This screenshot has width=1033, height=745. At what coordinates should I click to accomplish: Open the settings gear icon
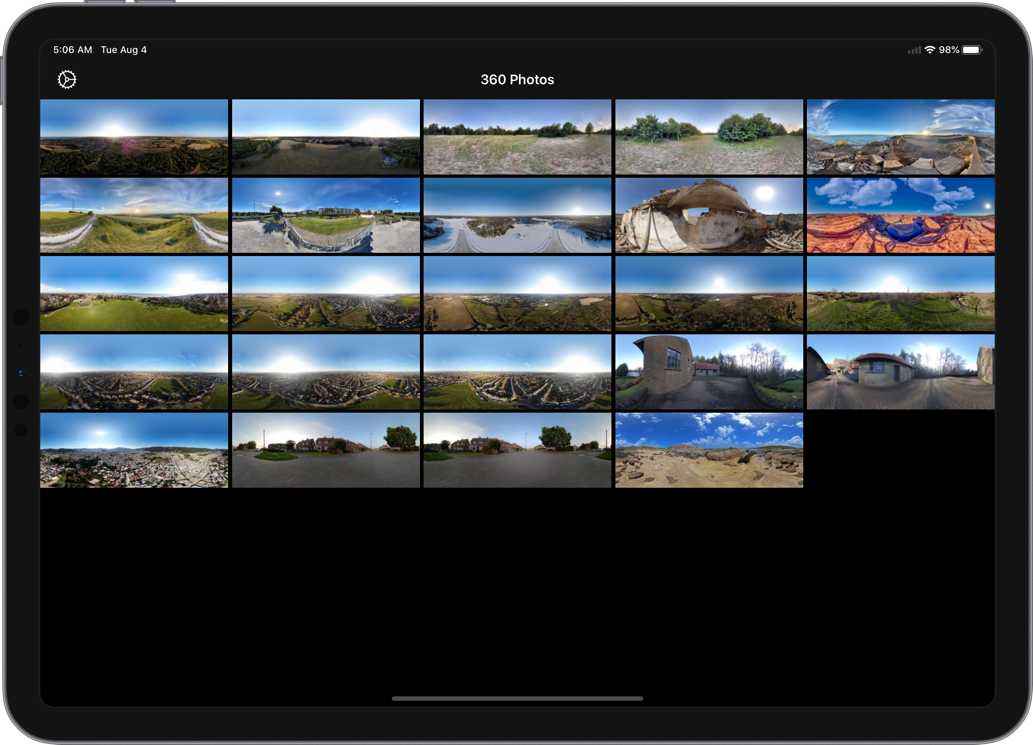point(67,80)
